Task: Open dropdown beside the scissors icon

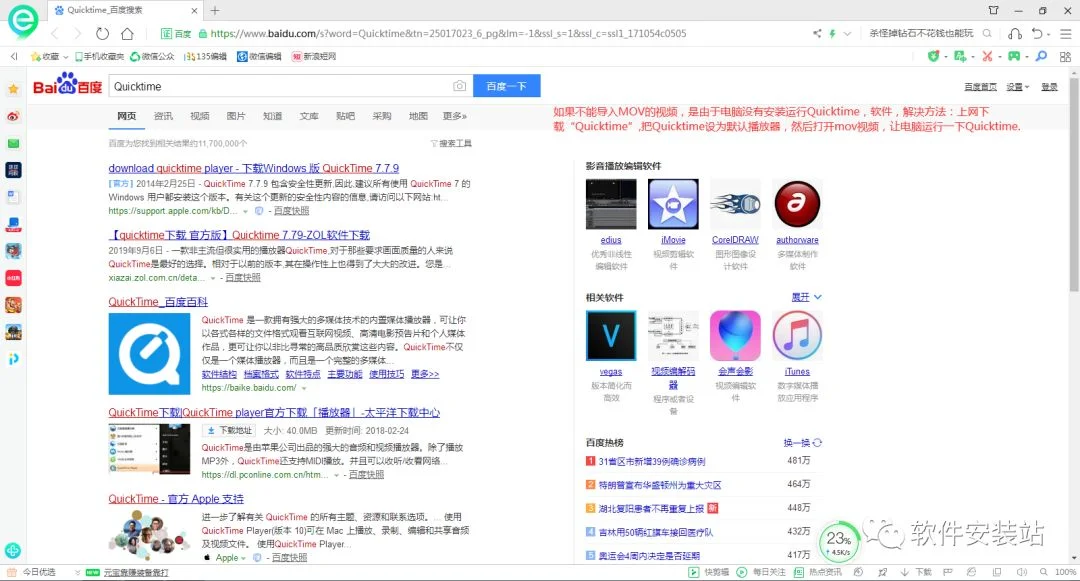Action: pos(999,57)
